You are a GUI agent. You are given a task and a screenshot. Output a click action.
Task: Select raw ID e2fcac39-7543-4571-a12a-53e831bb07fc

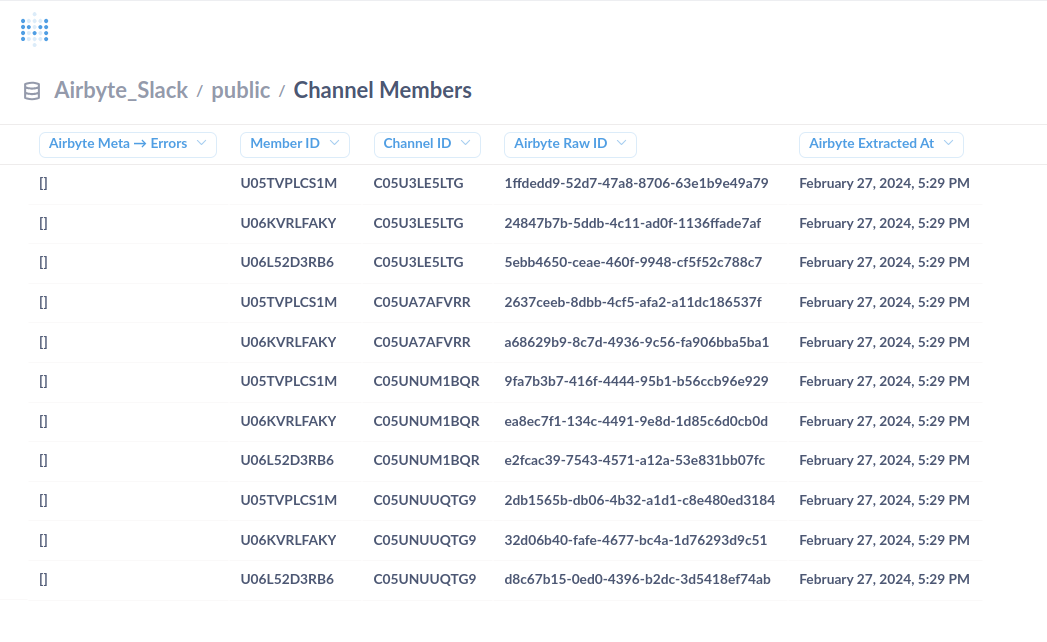pos(634,460)
